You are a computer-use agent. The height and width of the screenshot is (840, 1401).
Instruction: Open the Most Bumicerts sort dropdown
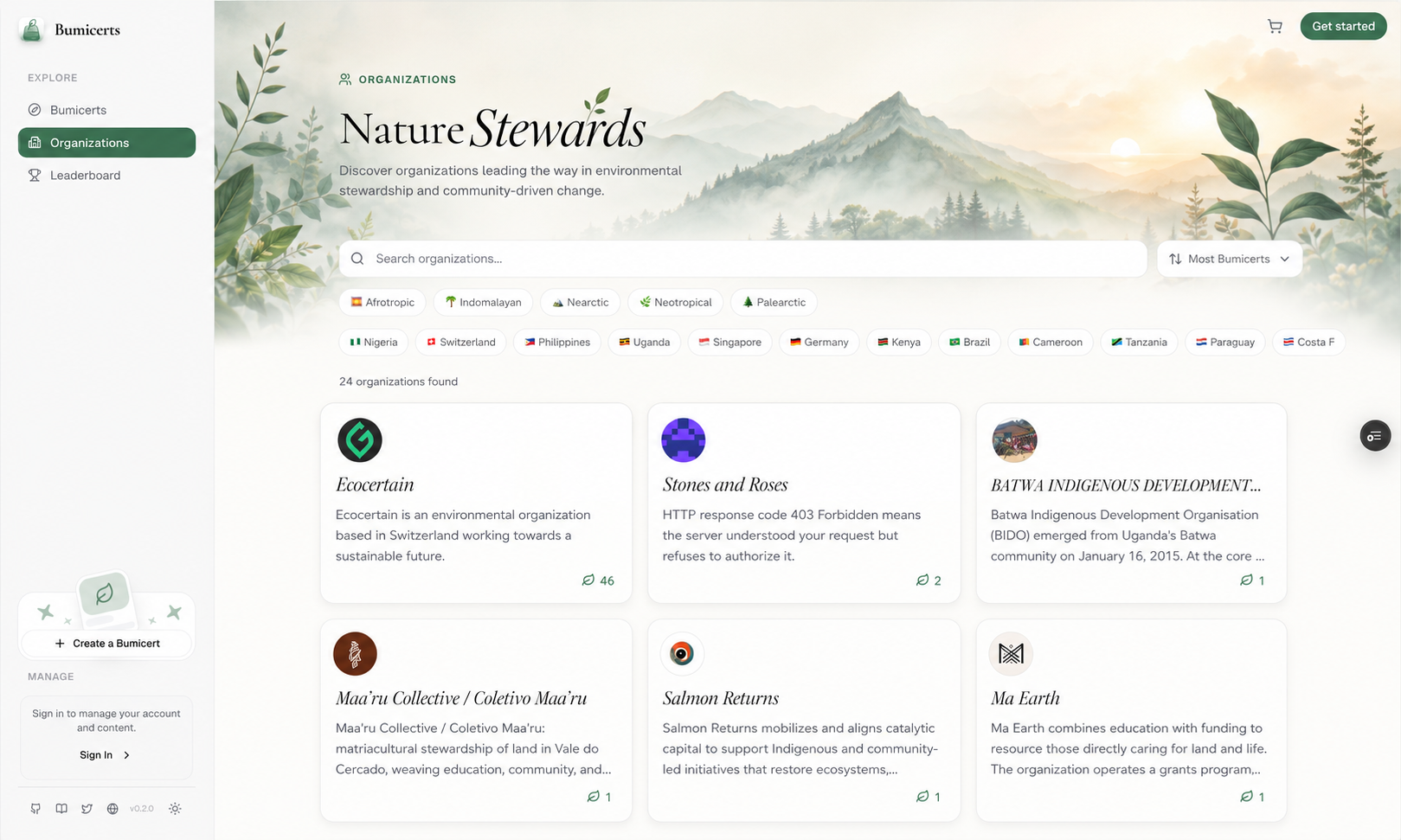(1230, 259)
